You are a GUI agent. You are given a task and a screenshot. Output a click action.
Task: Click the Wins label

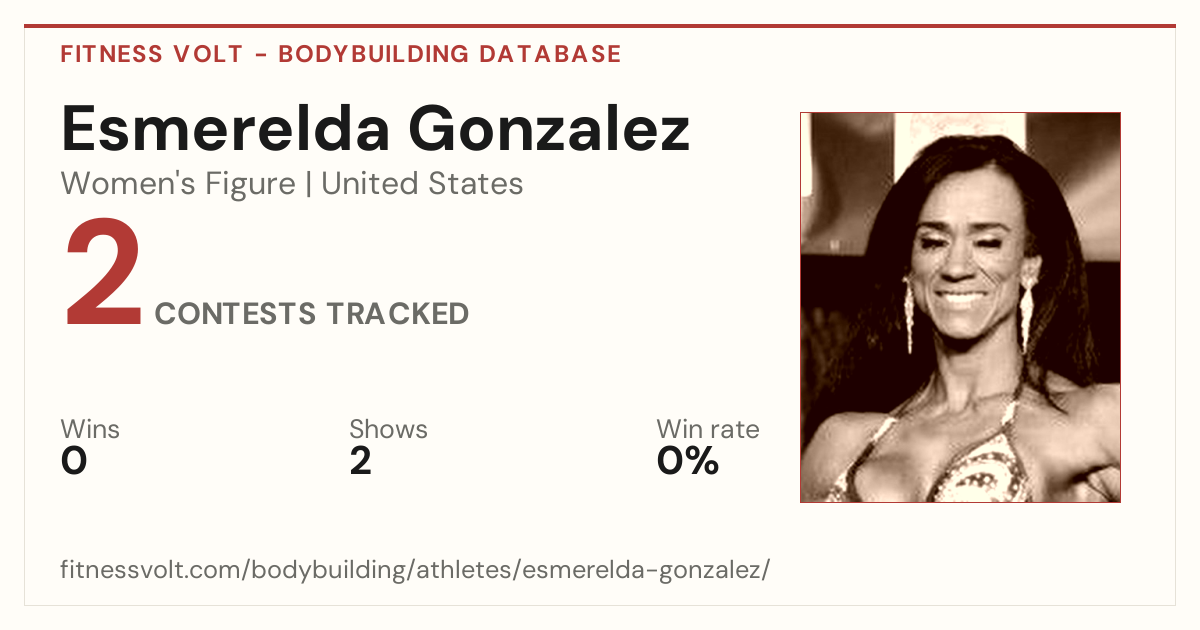(x=90, y=430)
